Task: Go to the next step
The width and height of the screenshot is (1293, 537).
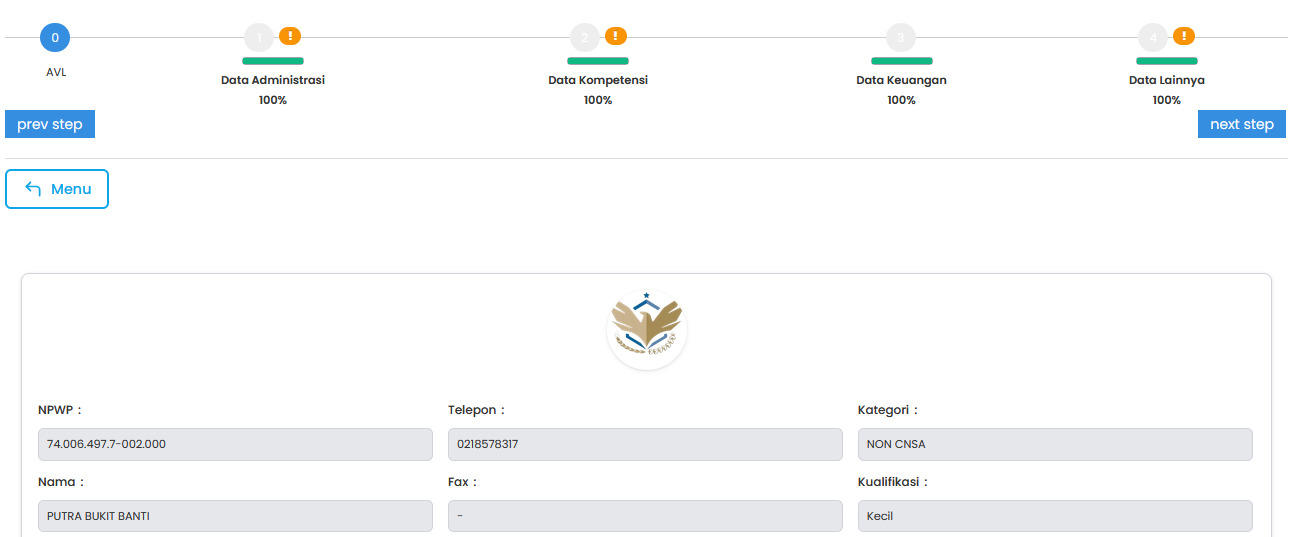Action: point(1241,124)
